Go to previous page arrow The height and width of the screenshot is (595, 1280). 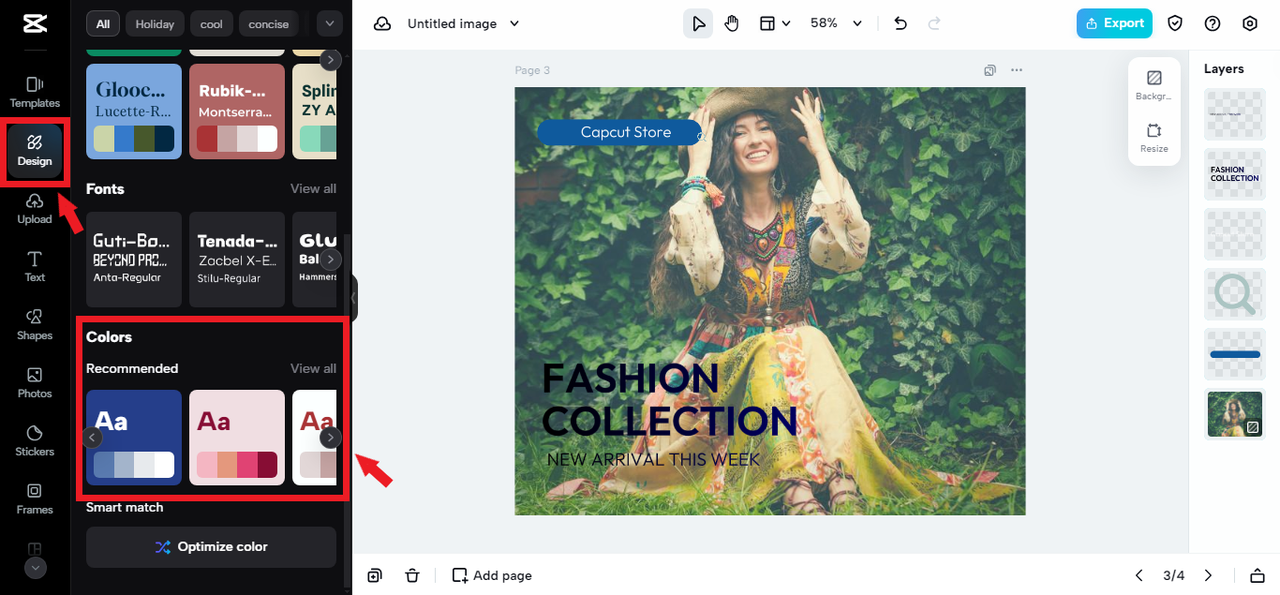[x=1139, y=575]
